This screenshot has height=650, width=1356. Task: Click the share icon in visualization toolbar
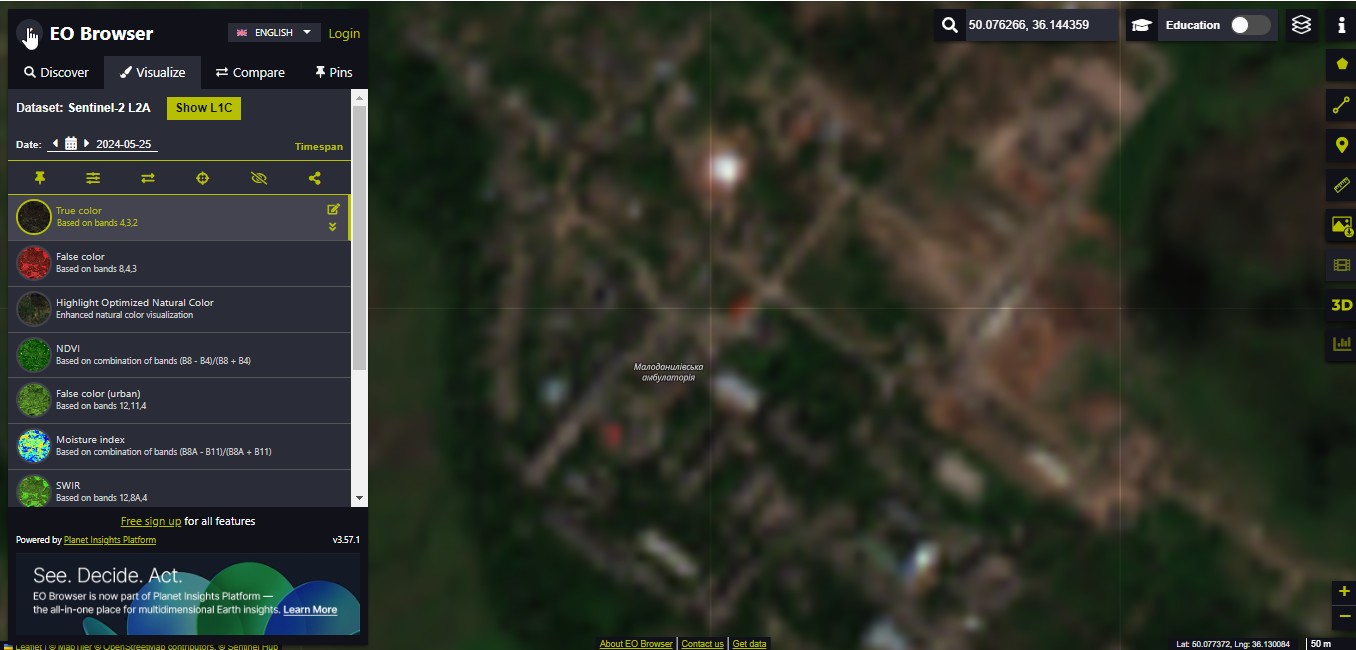[314, 178]
